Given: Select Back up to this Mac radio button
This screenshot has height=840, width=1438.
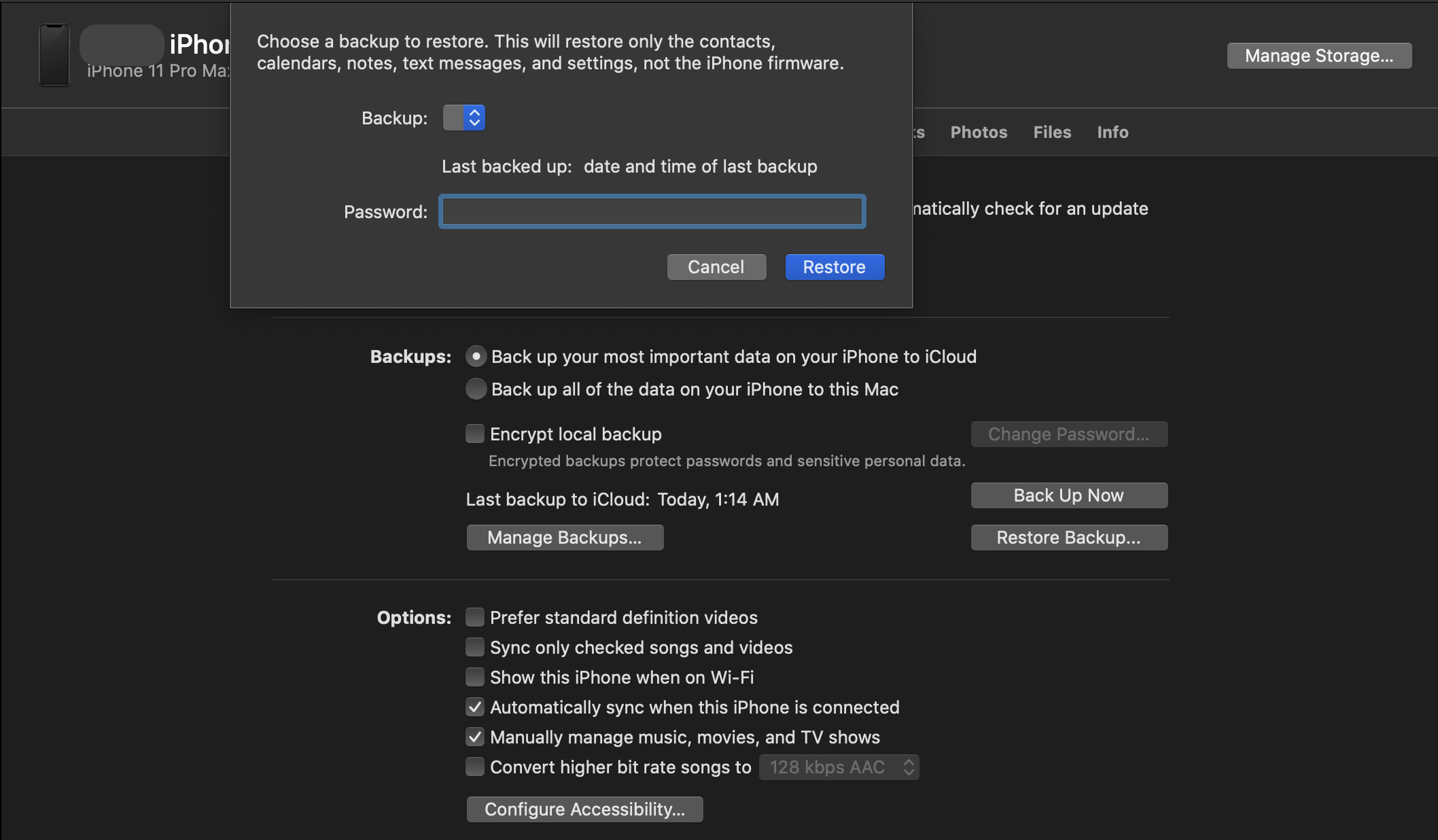Looking at the screenshot, I should pyautogui.click(x=475, y=388).
